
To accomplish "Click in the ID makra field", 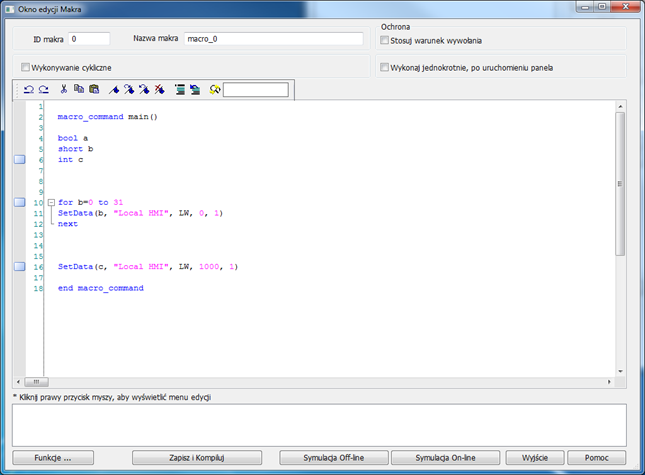I will (89, 39).
